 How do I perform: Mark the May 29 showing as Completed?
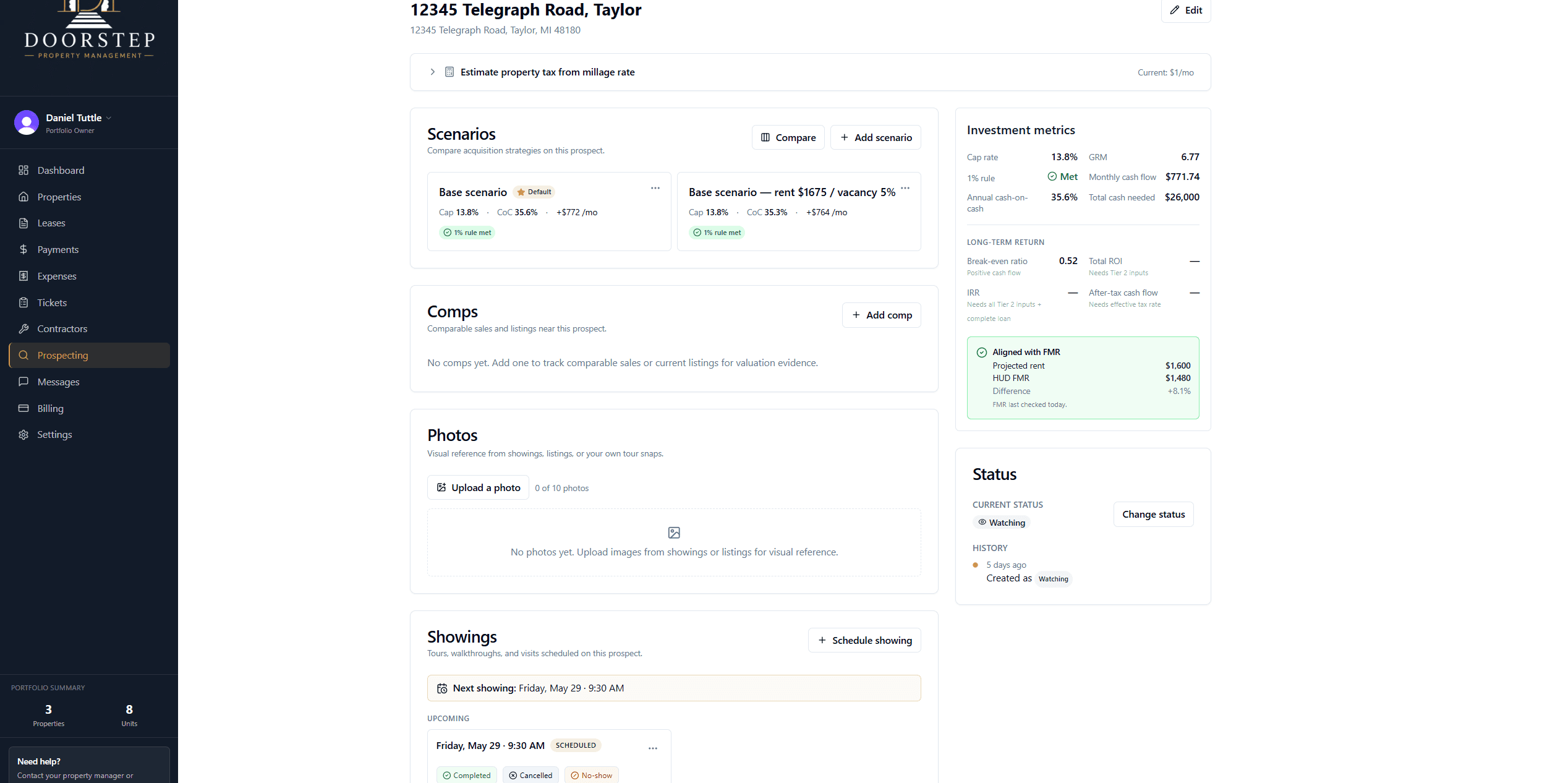tap(467, 775)
